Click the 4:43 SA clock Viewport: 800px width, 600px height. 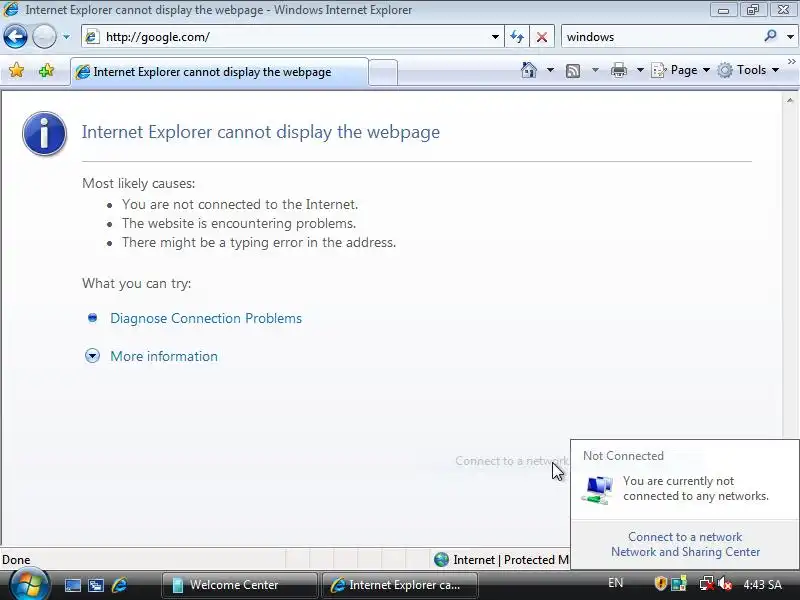click(x=763, y=584)
